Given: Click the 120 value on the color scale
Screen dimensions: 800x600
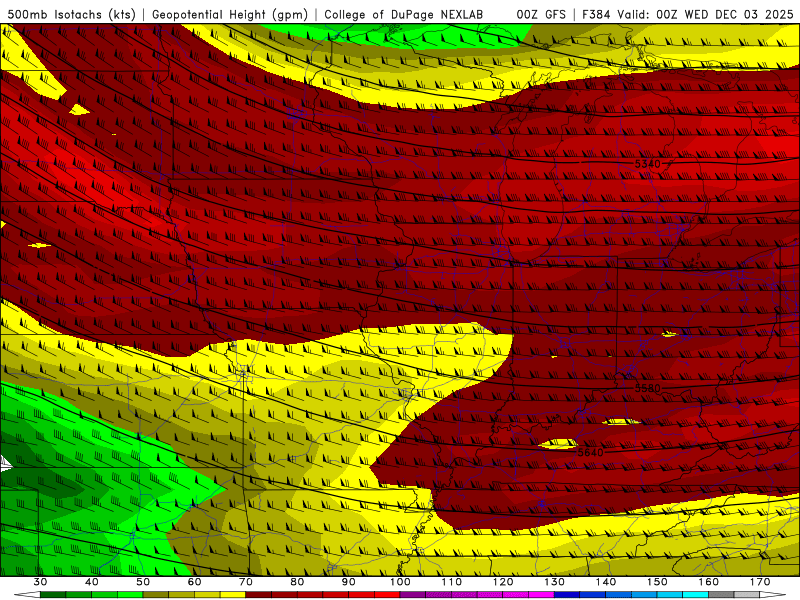Looking at the screenshot, I should pyautogui.click(x=503, y=582).
